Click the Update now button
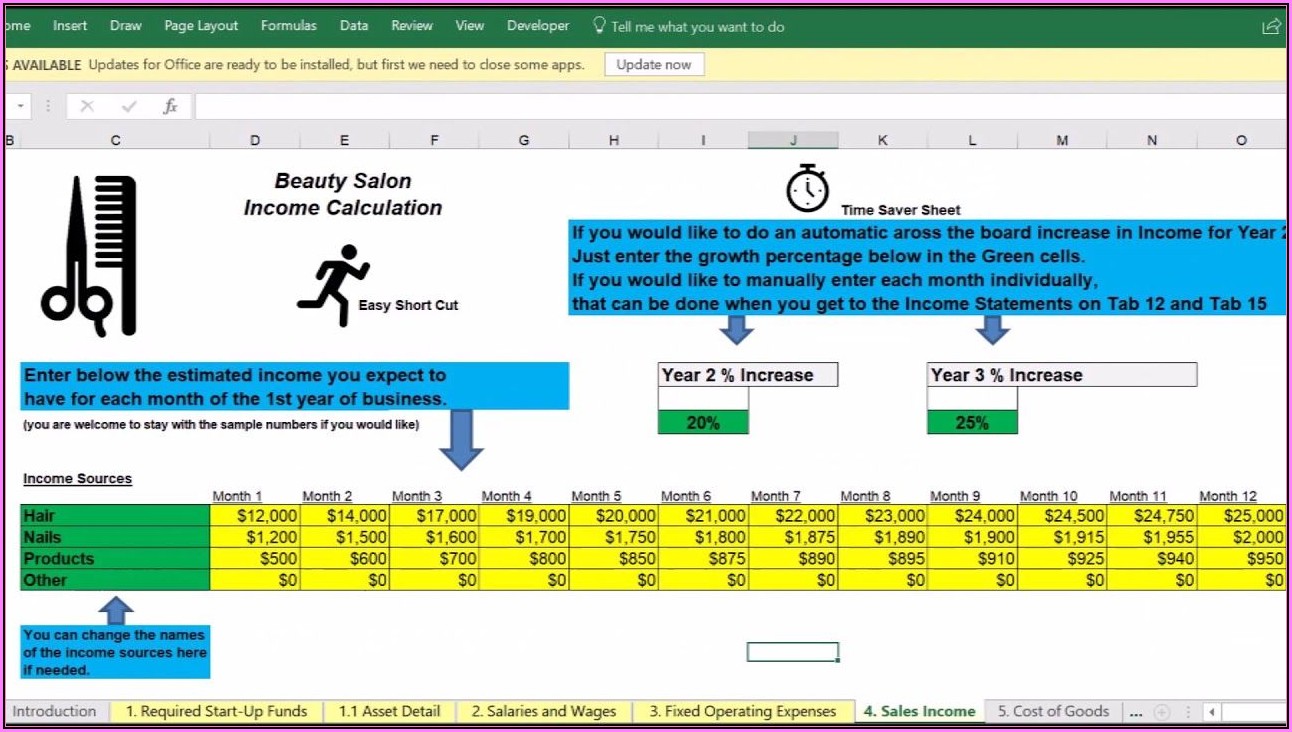Viewport: 1292px width, 732px height. coord(654,65)
